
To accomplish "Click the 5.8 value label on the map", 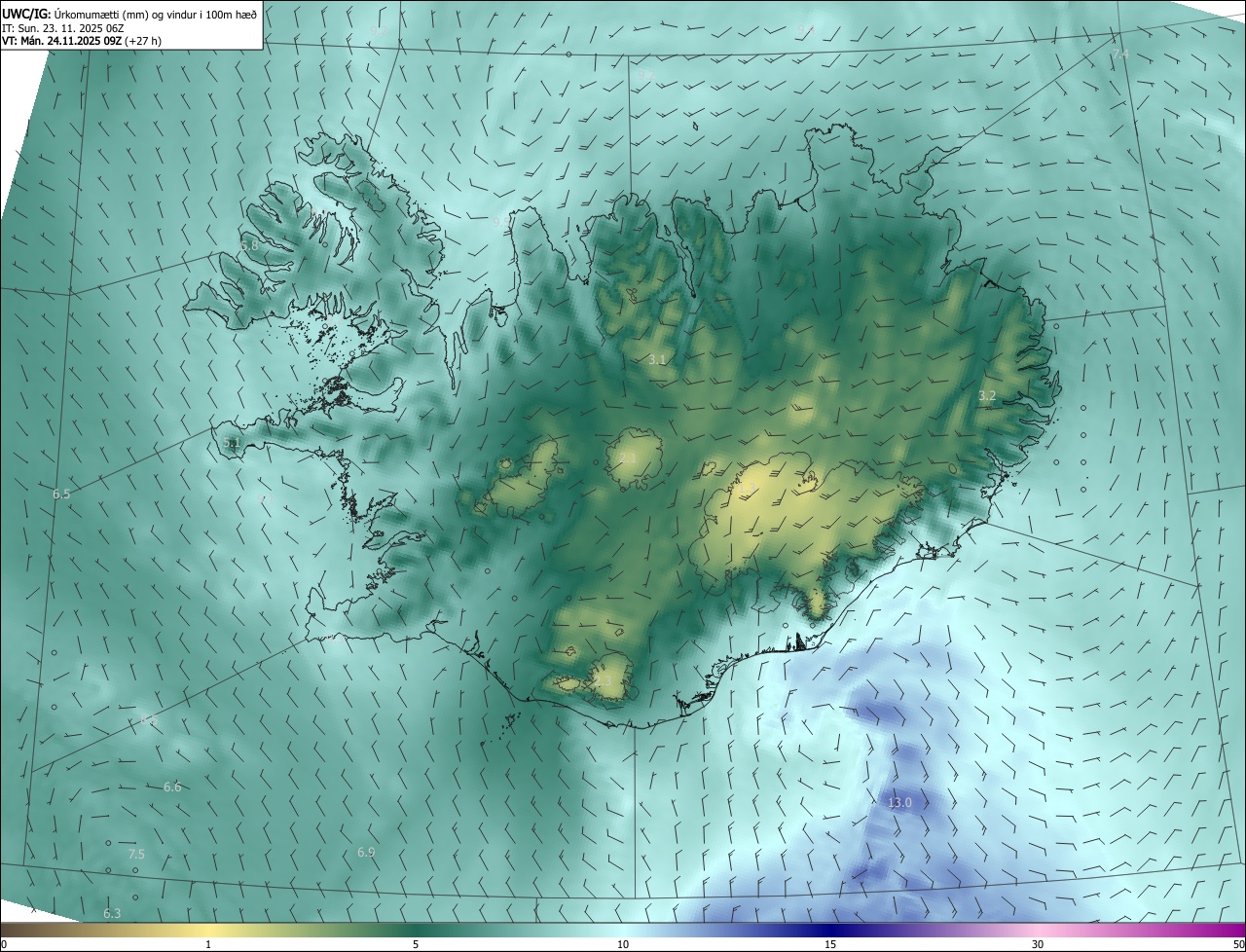I will [250, 245].
